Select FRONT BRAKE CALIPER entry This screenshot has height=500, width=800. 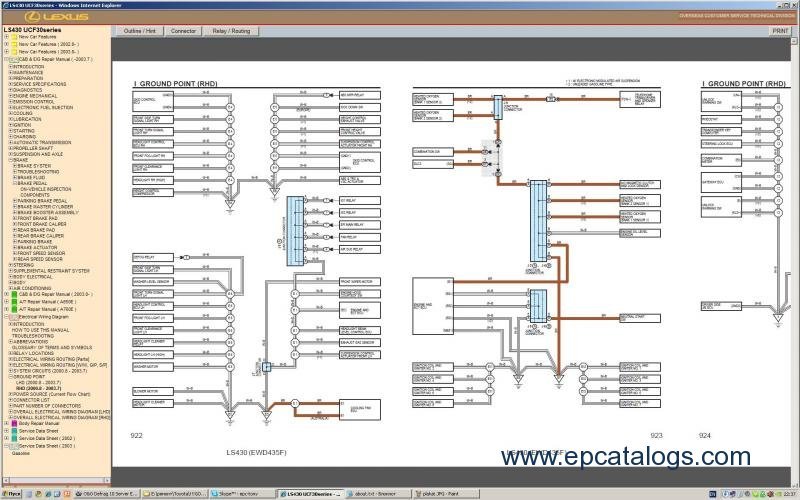click(x=42, y=224)
